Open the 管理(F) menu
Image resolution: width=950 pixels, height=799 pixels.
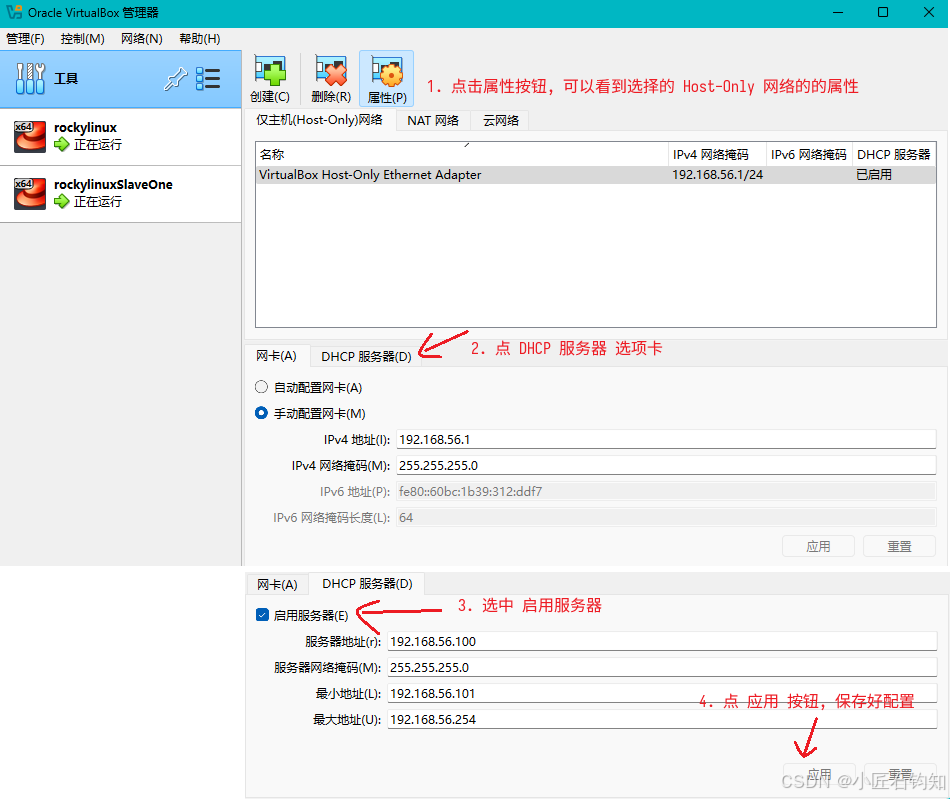(x=25, y=39)
